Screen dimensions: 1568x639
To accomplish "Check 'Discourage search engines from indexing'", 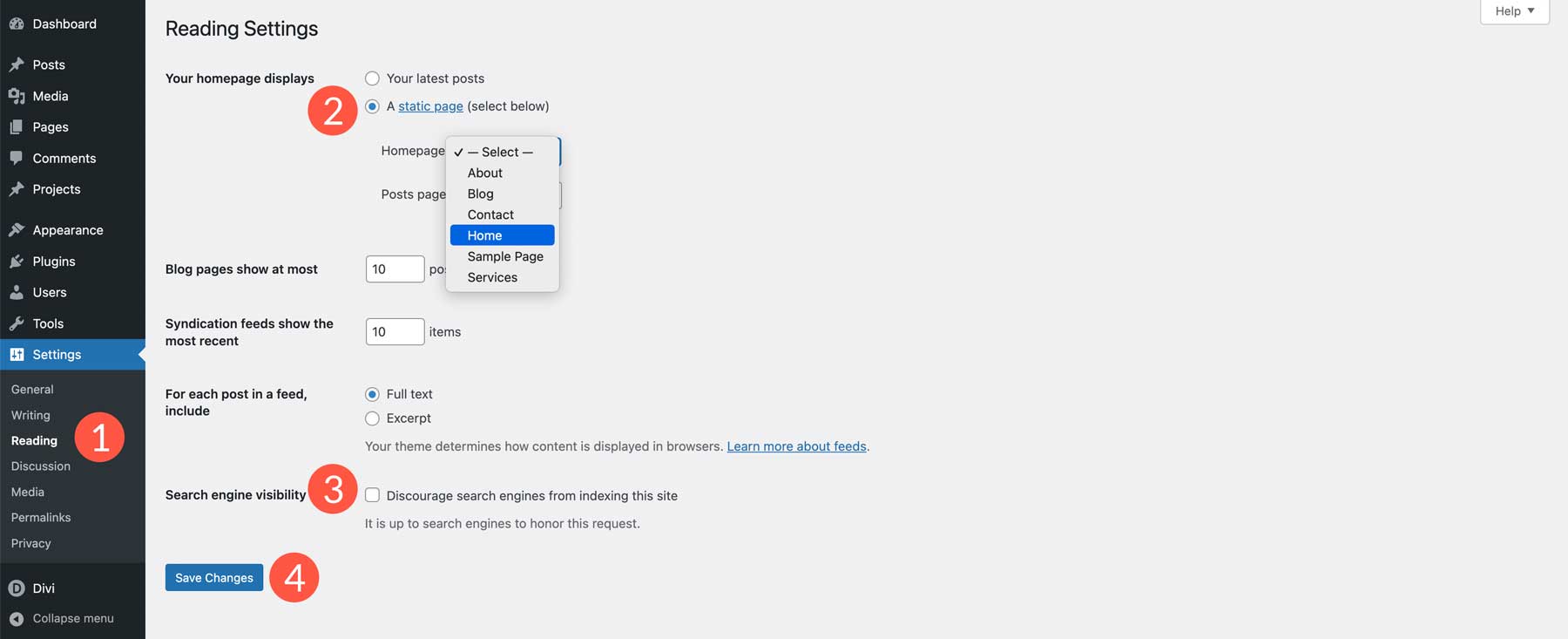I will pos(372,495).
